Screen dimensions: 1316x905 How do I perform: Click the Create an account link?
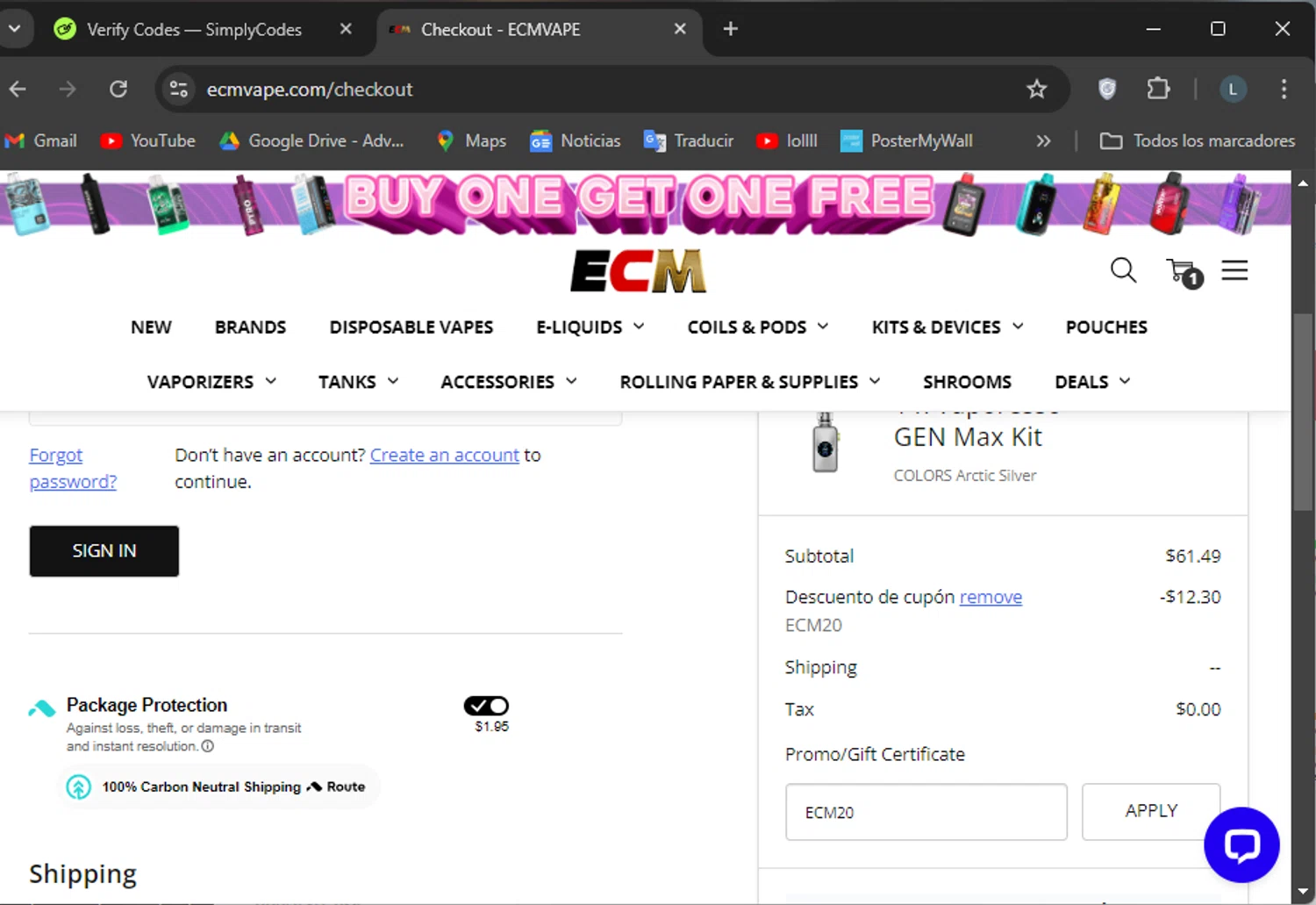click(x=444, y=455)
